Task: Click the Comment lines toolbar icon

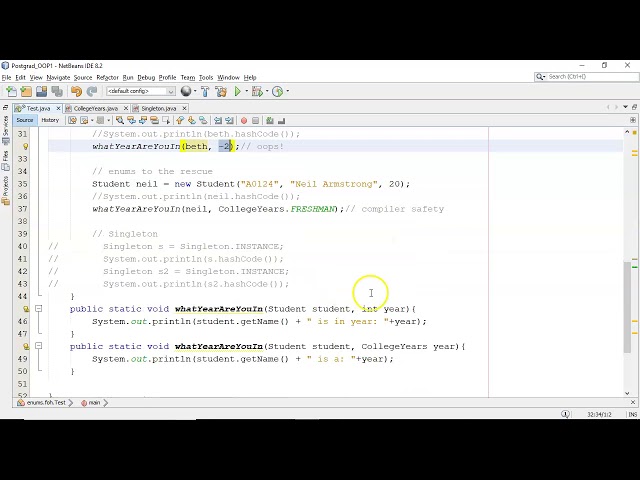Action: point(270,120)
